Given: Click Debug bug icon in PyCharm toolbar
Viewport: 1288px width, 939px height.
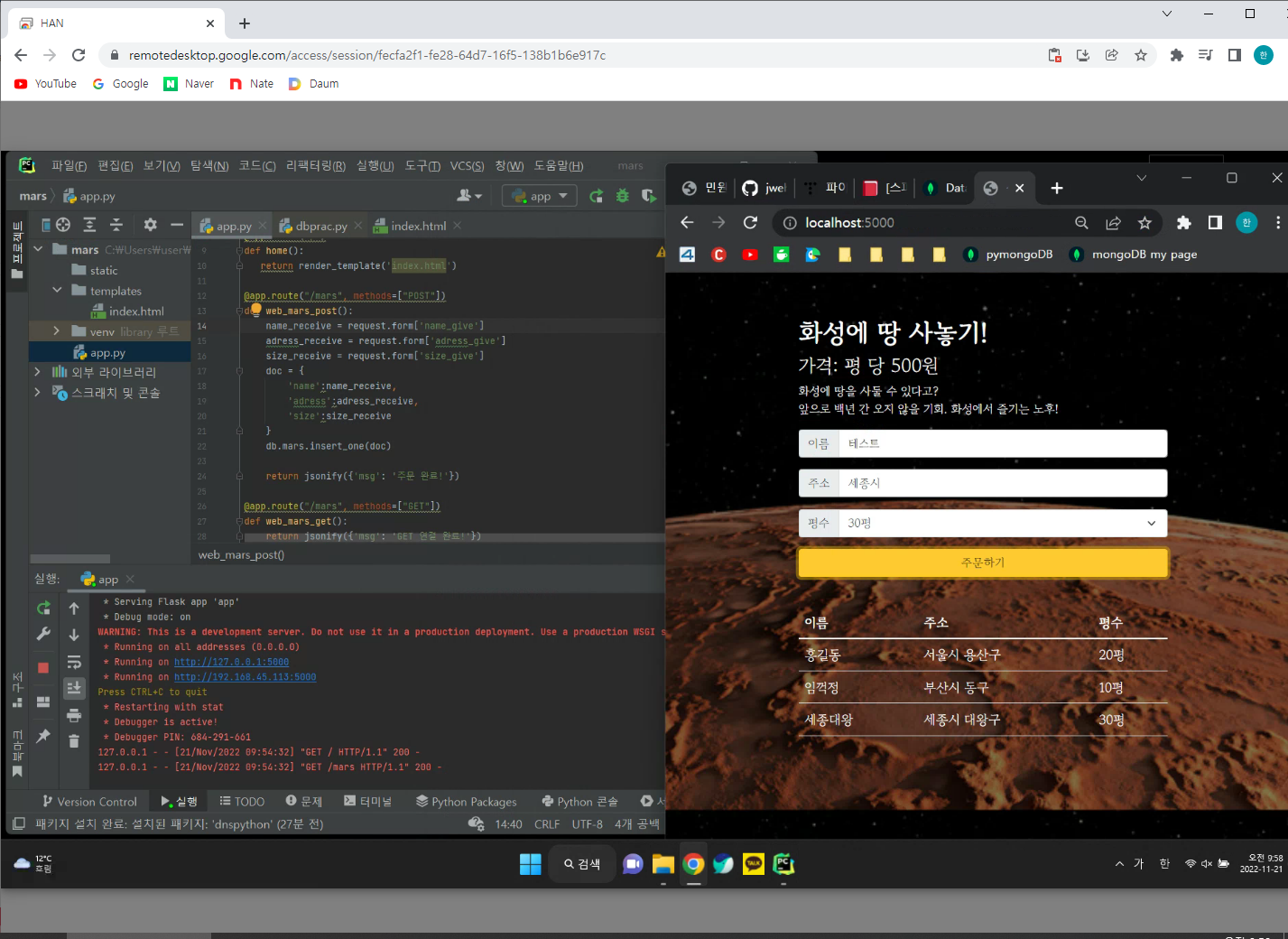Looking at the screenshot, I should (x=622, y=196).
